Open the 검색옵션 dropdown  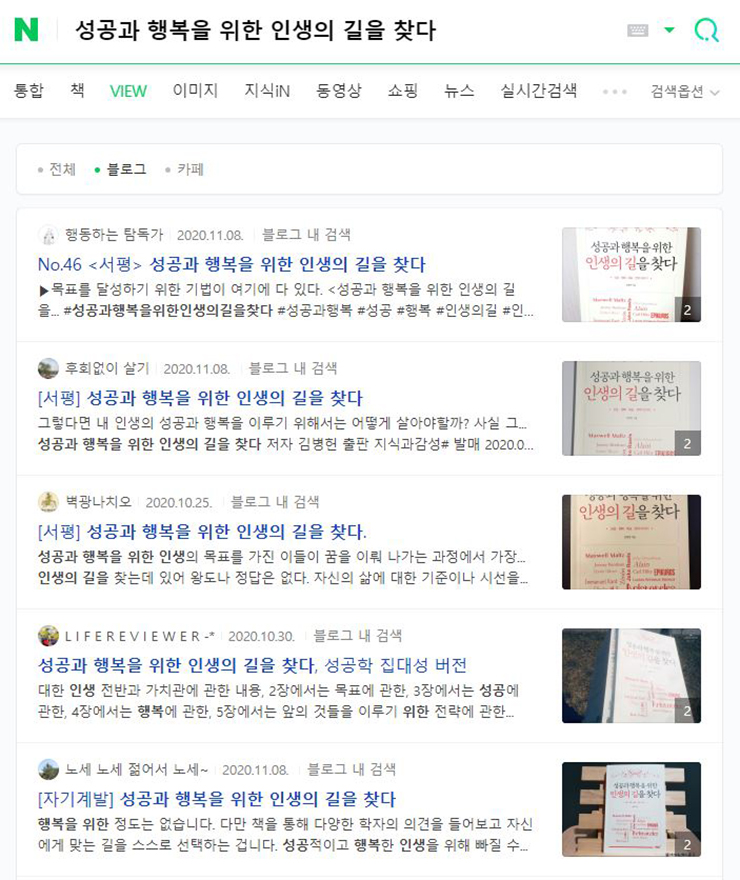click(684, 91)
